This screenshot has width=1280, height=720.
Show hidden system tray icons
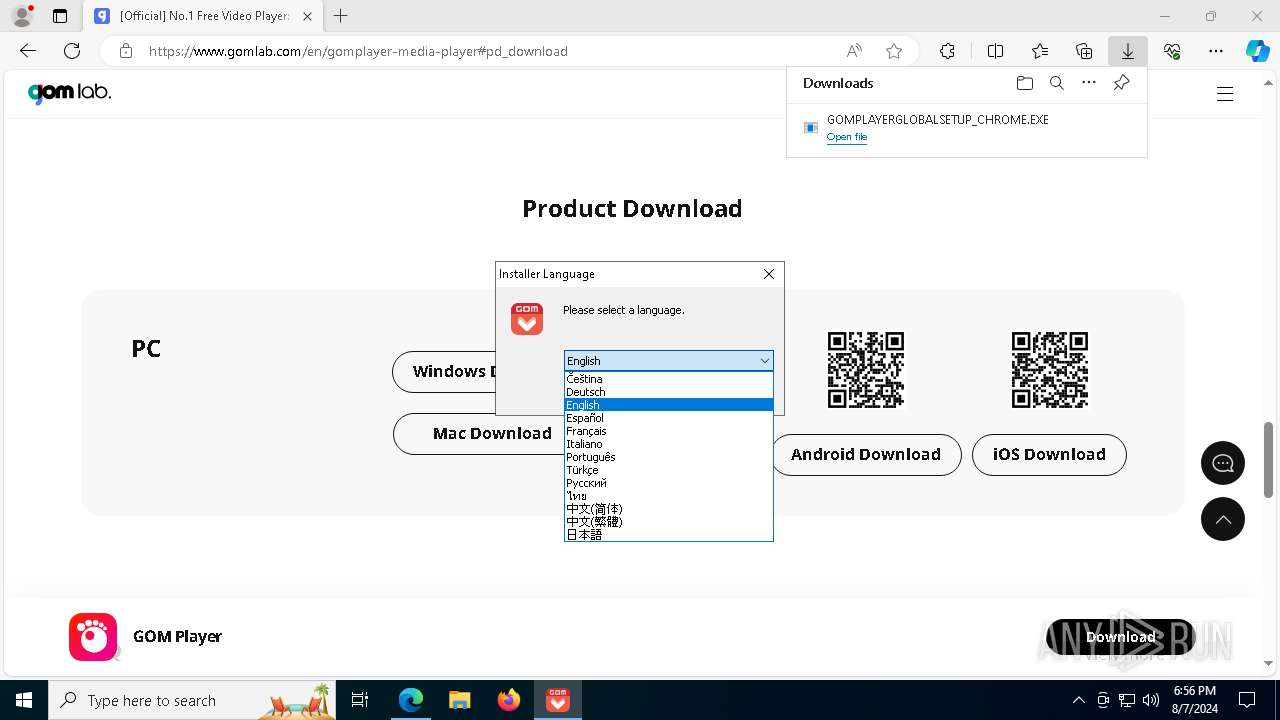(x=1078, y=700)
